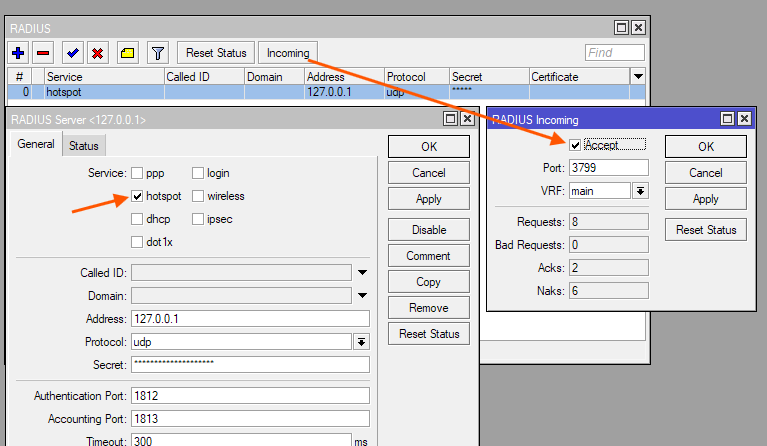The width and height of the screenshot is (767, 446).
Task: Click the Requests value 8
Action: [609, 222]
